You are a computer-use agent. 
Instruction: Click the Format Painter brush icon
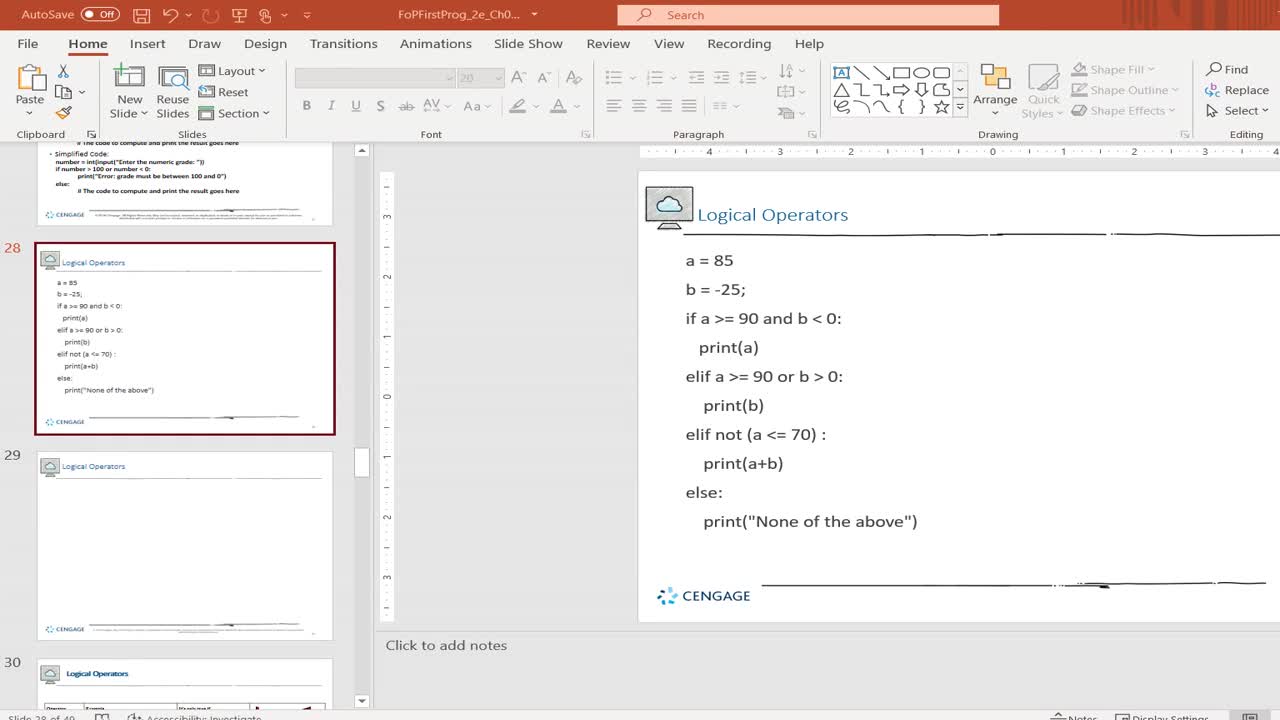click(x=64, y=113)
